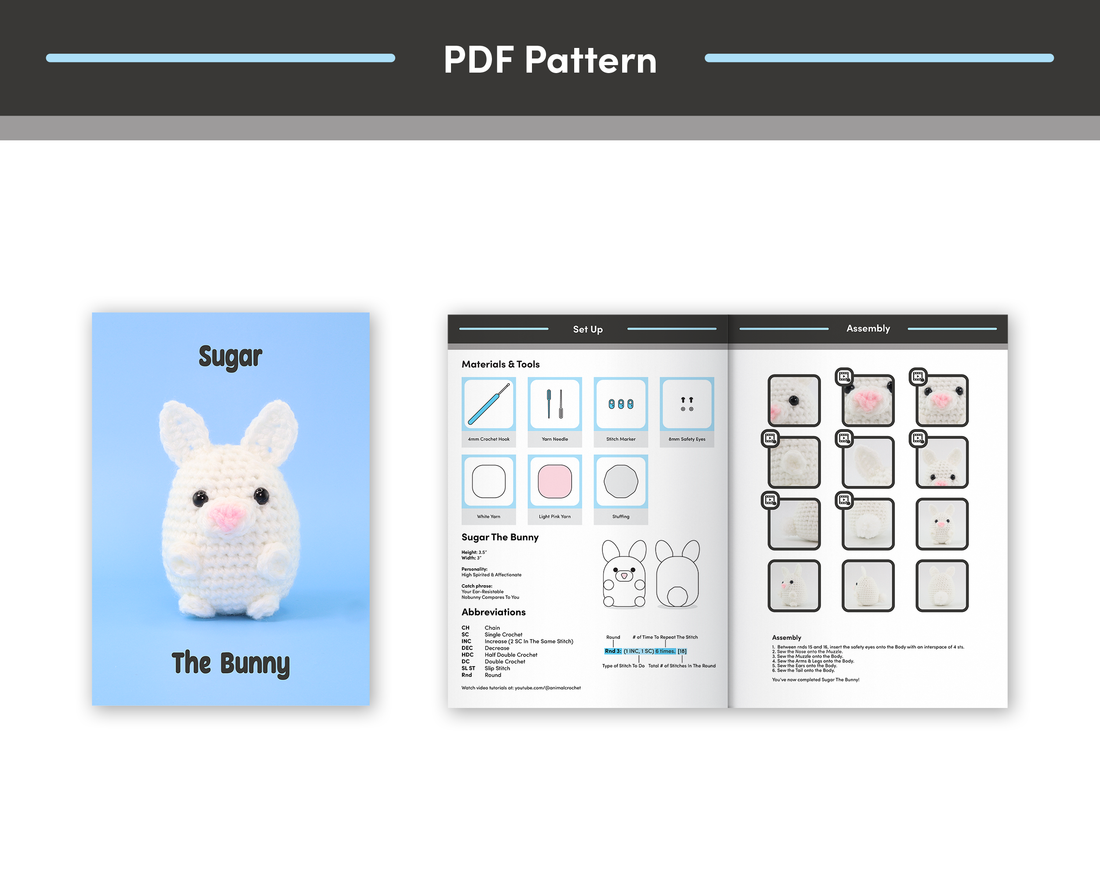Click back-view bunny outline diagram

click(677, 575)
